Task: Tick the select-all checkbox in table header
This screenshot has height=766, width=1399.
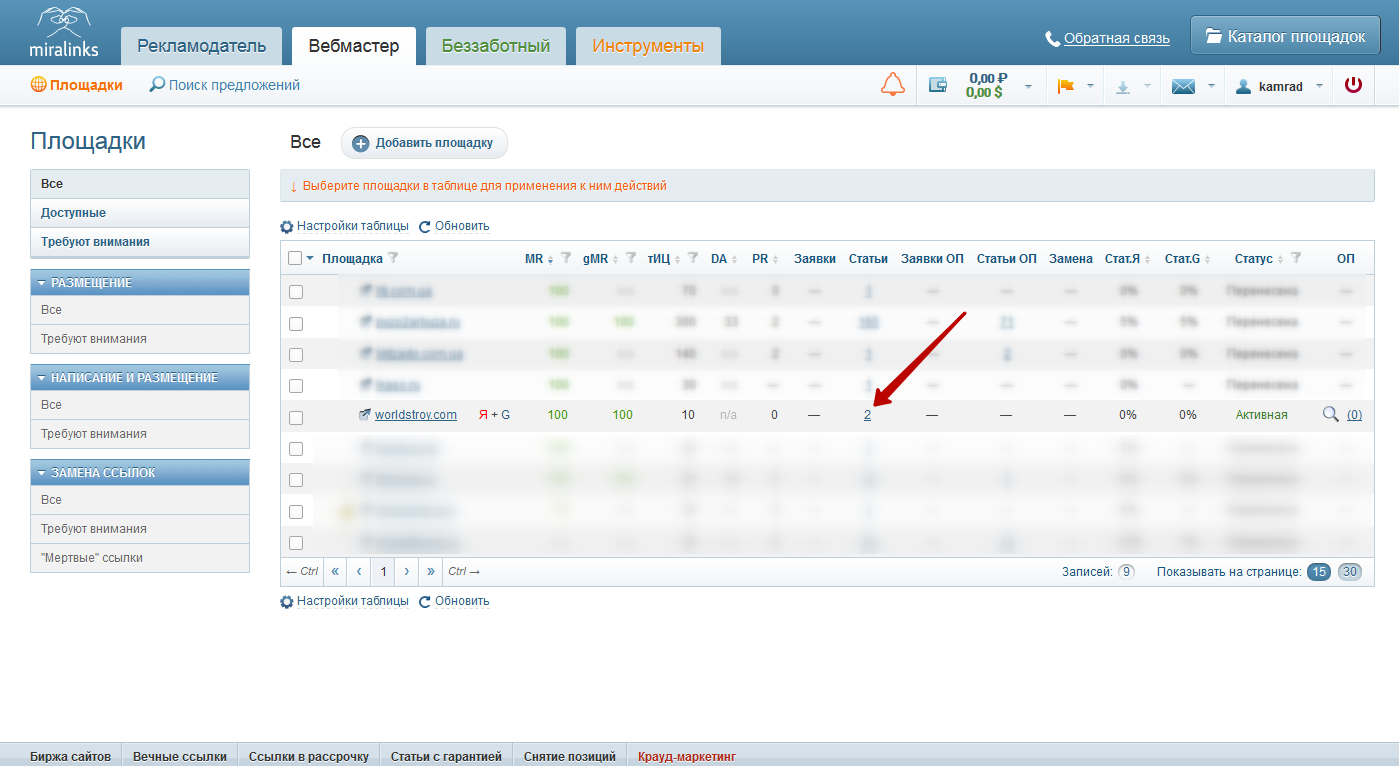Action: pos(295,258)
